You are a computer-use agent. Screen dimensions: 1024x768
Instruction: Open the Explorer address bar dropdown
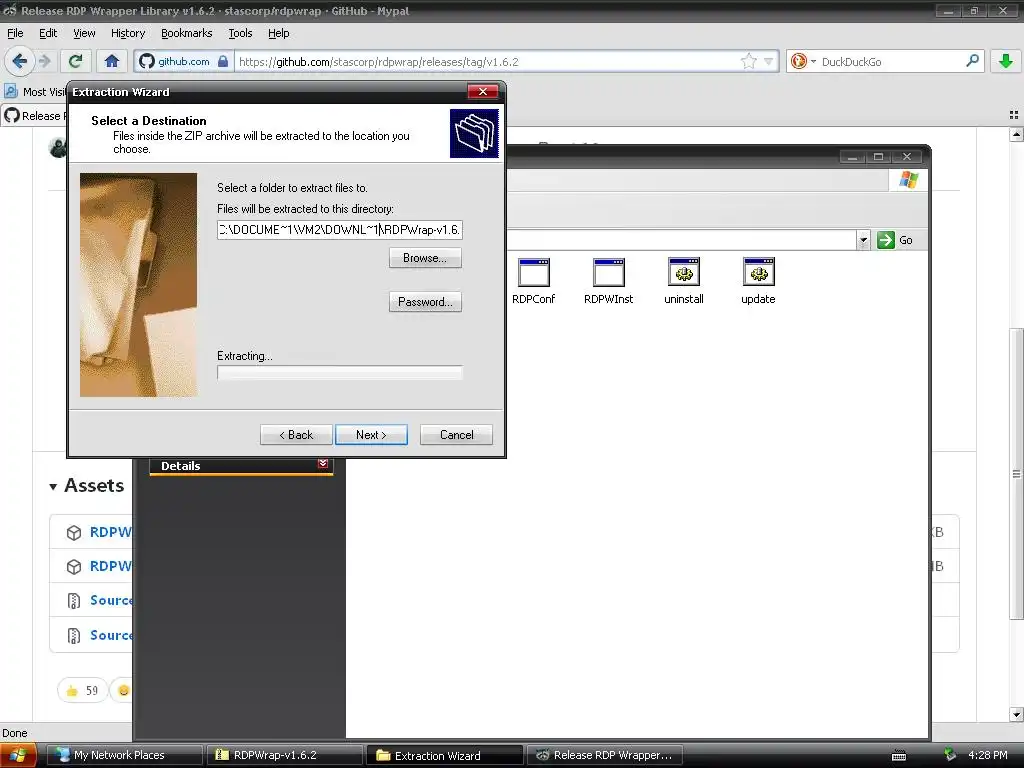(x=863, y=240)
